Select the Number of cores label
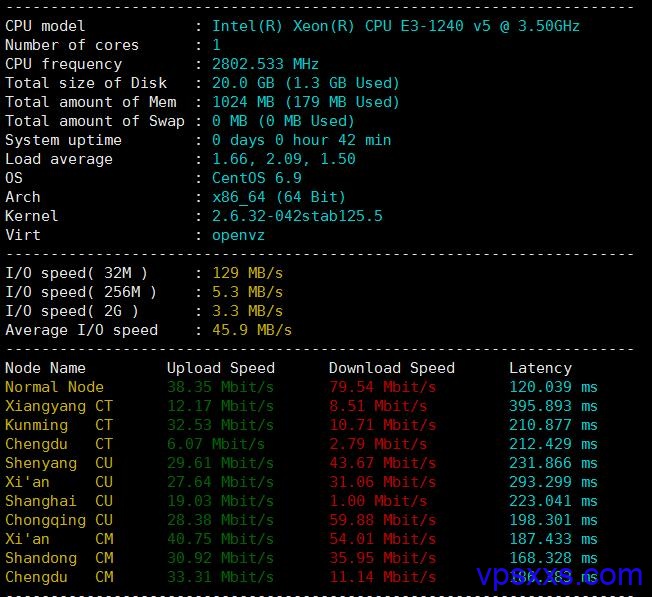This screenshot has width=652, height=597. [72, 45]
